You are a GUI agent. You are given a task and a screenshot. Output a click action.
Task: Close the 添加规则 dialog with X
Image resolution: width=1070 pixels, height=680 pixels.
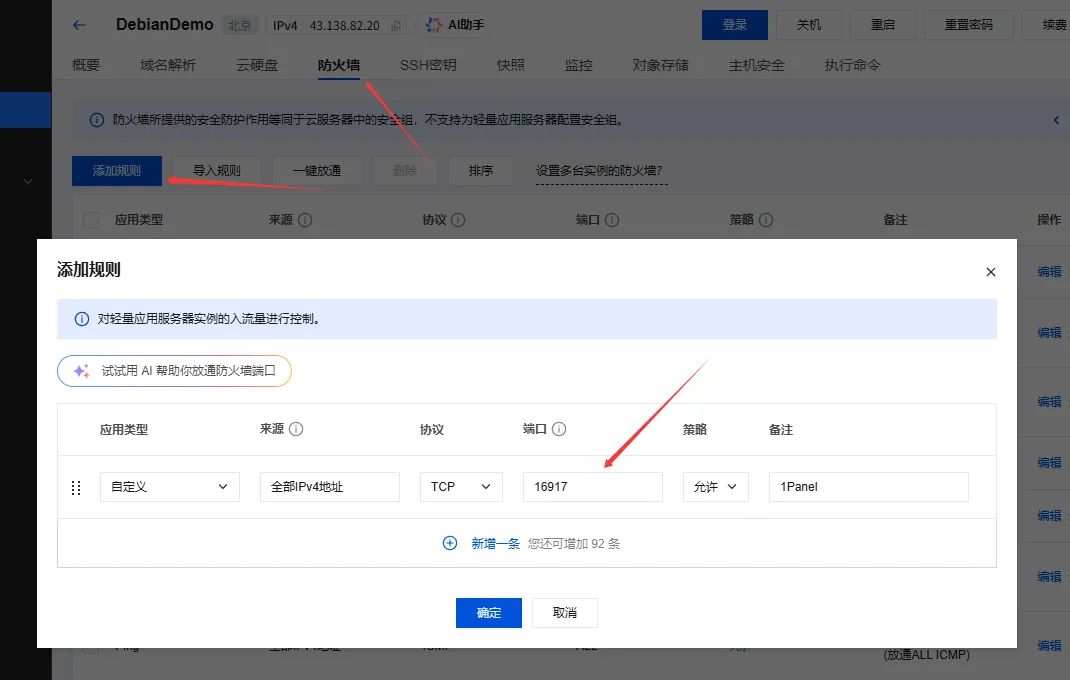[x=990, y=272]
